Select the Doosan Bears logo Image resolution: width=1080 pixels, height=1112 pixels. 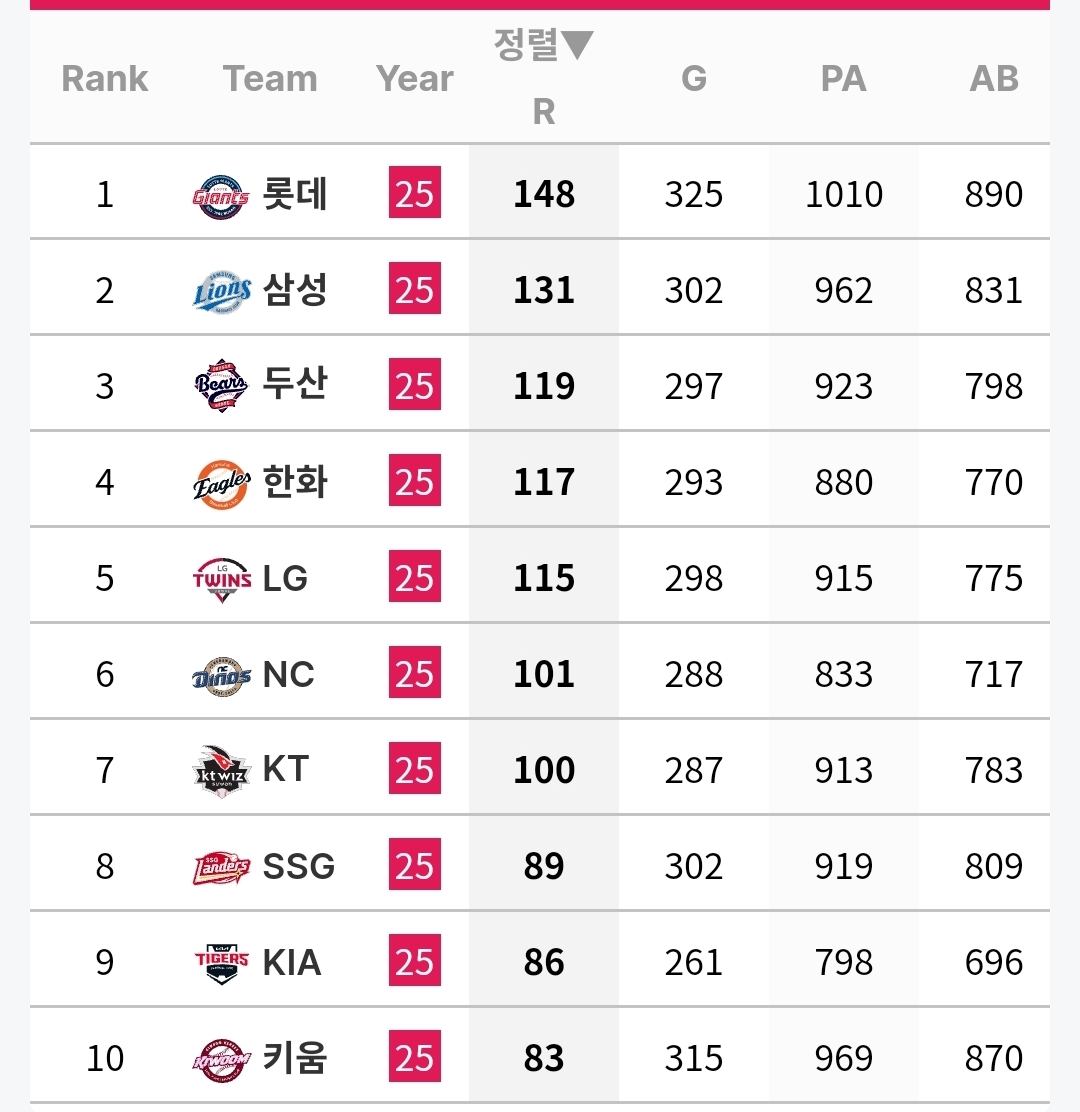click(221, 386)
